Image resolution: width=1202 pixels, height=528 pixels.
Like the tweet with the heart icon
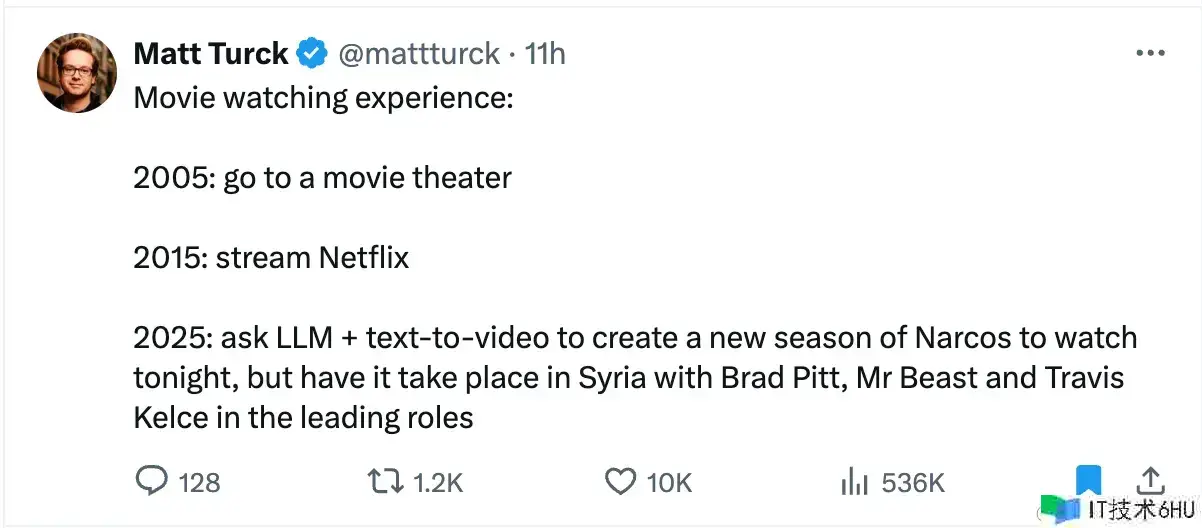pos(621,482)
